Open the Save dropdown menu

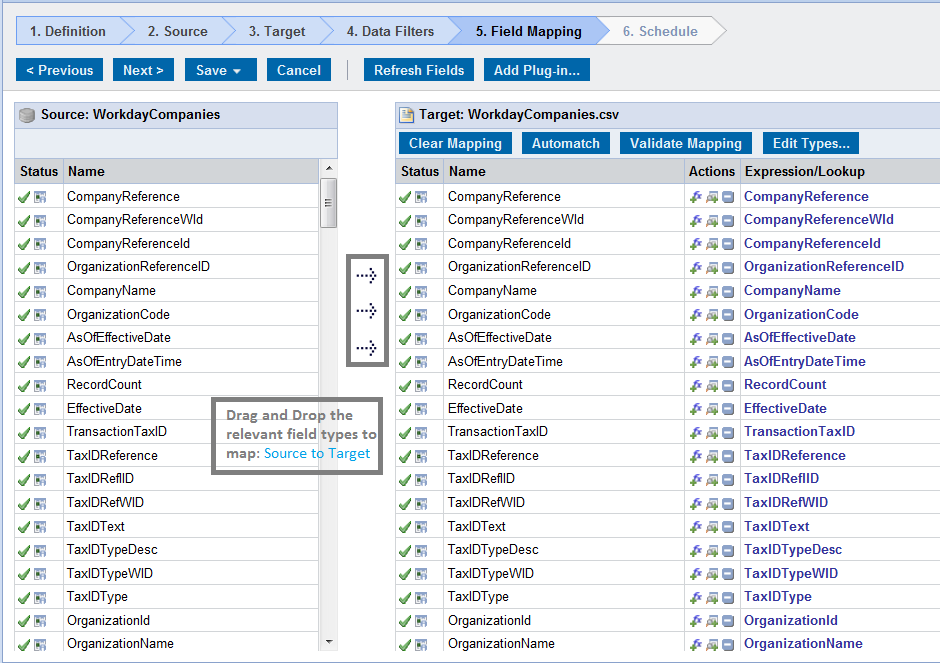(x=221, y=70)
